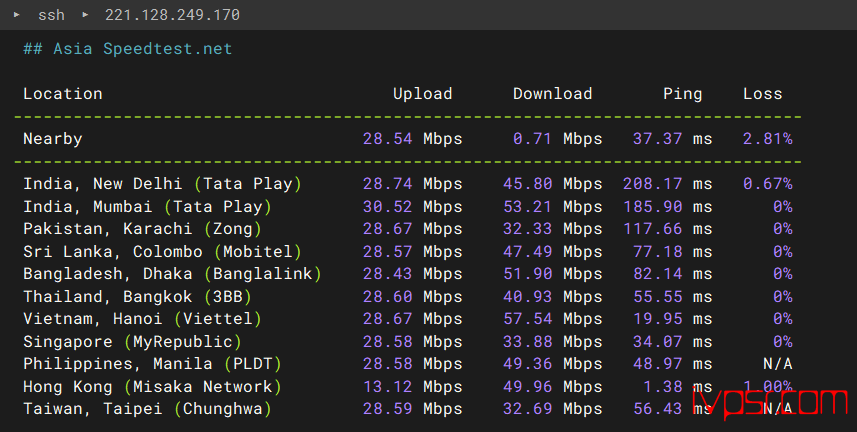857x432 pixels.
Task: Select the 221.128.249.170 host address
Action: pyautogui.click(x=172, y=15)
